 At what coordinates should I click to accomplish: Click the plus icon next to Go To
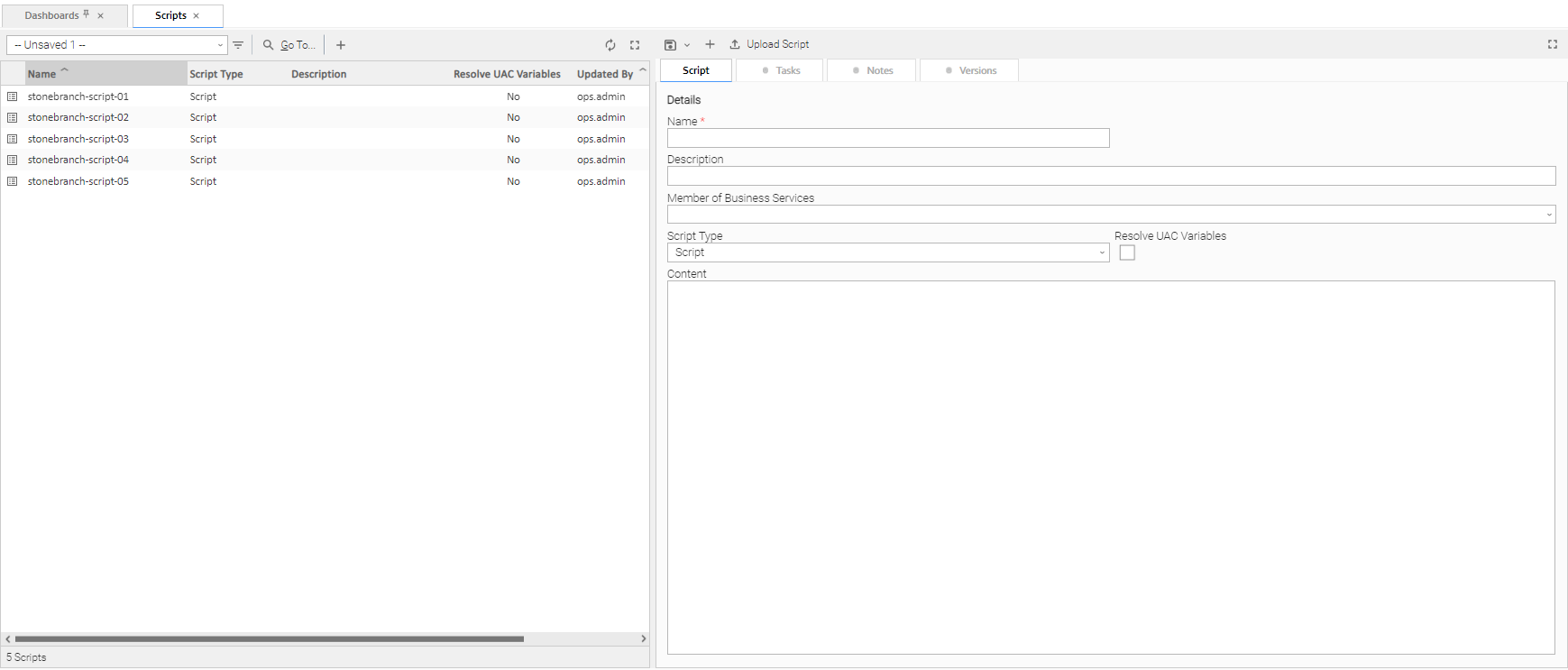click(341, 45)
